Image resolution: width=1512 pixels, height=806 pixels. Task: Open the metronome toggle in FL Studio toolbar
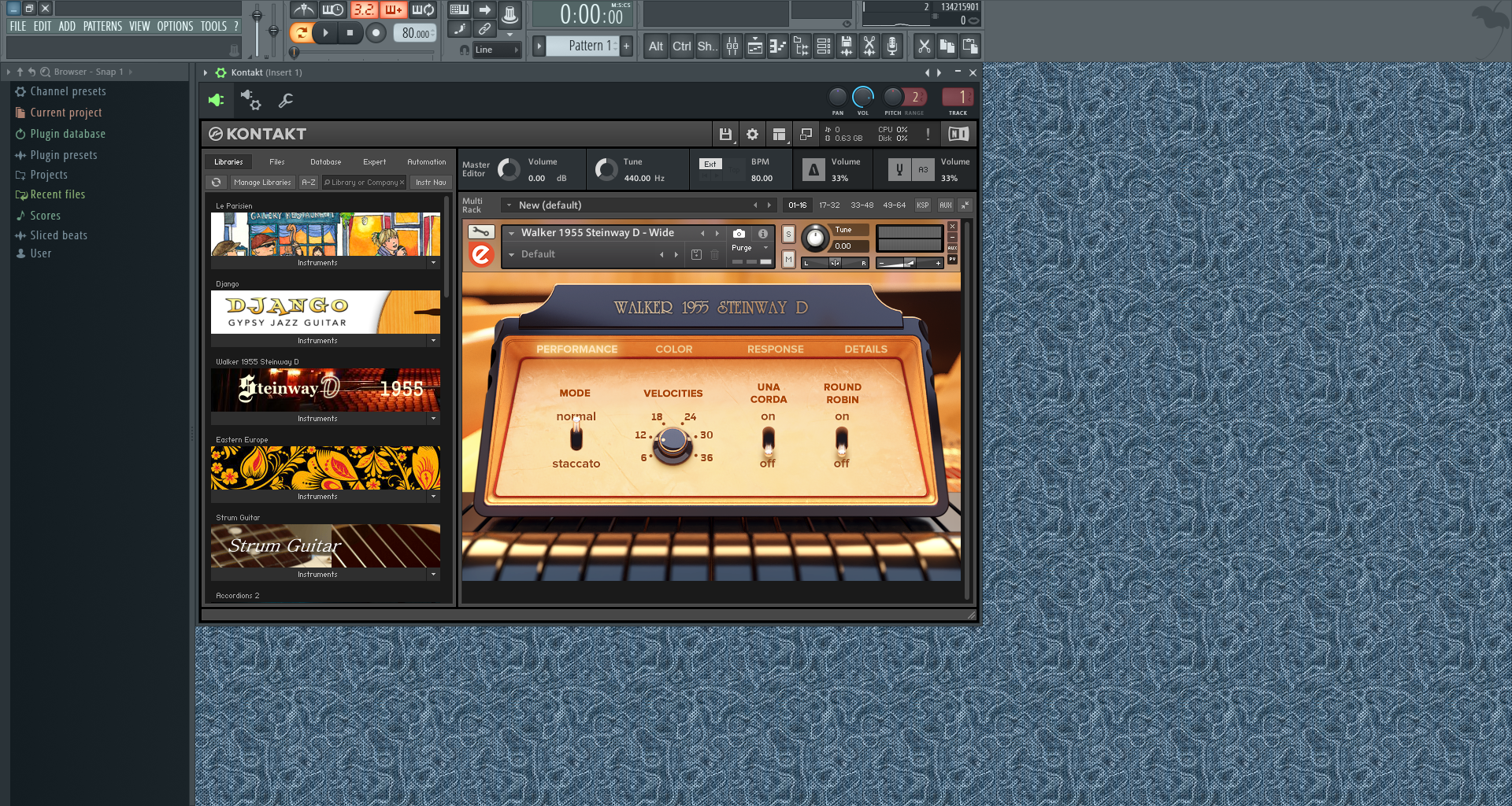(x=303, y=10)
